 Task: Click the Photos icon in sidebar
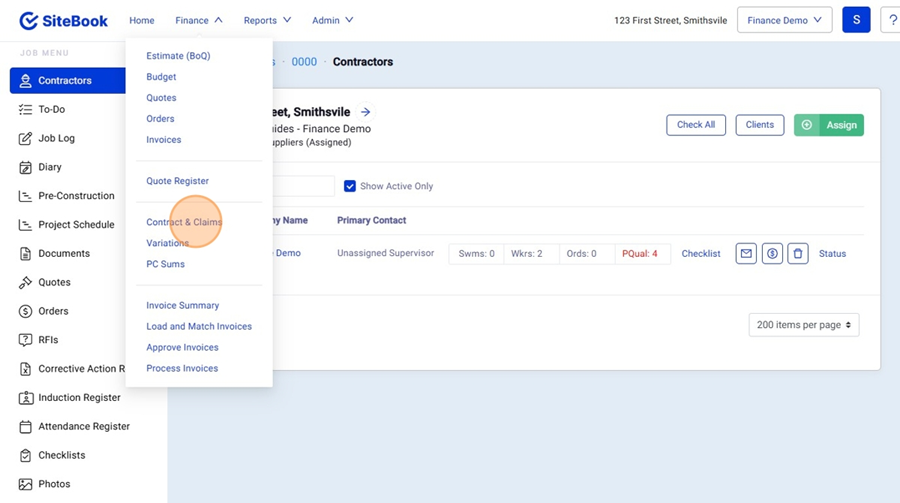[x=25, y=484]
